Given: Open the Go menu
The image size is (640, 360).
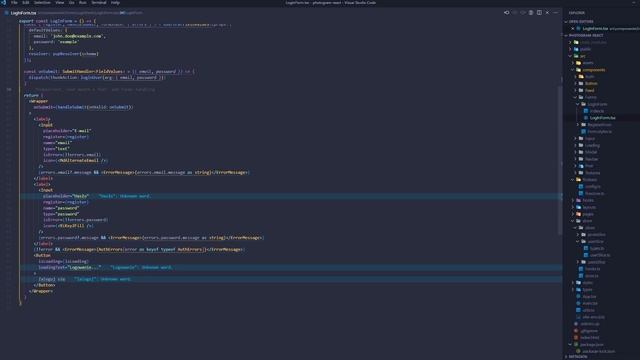Looking at the screenshot, I should pyautogui.click(x=72, y=2).
